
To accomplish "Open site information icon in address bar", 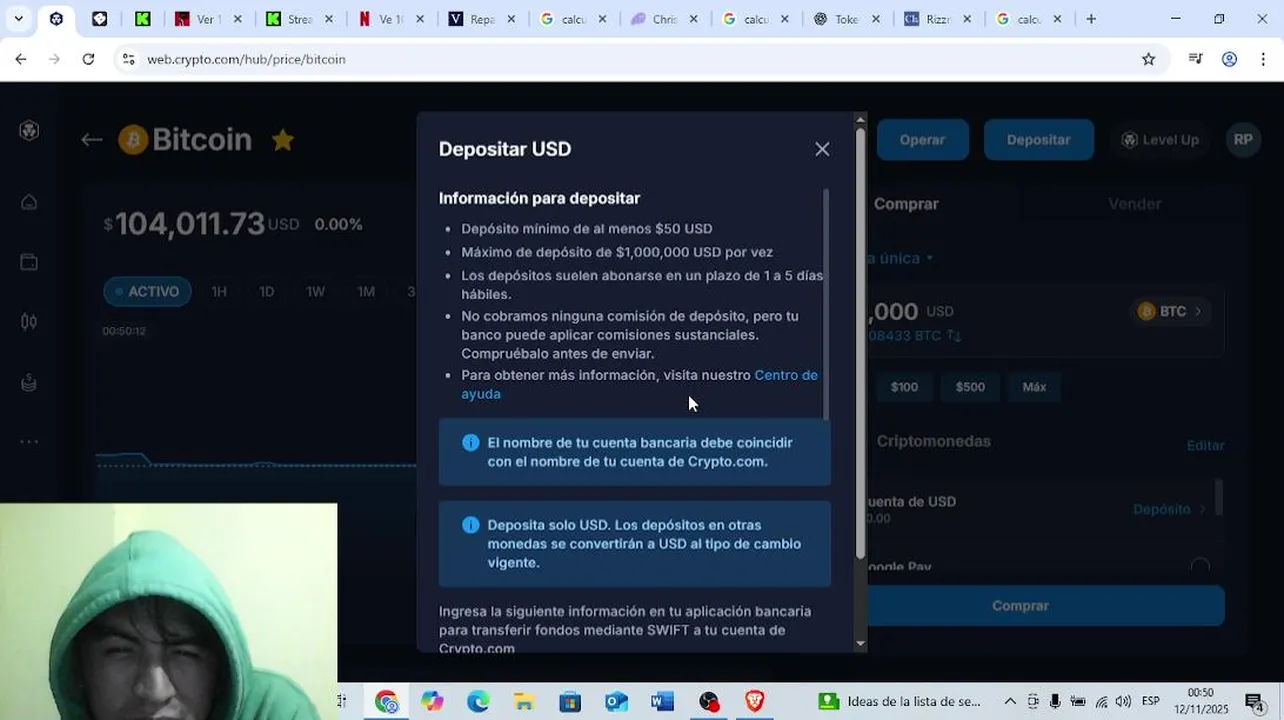I will (x=128, y=59).
